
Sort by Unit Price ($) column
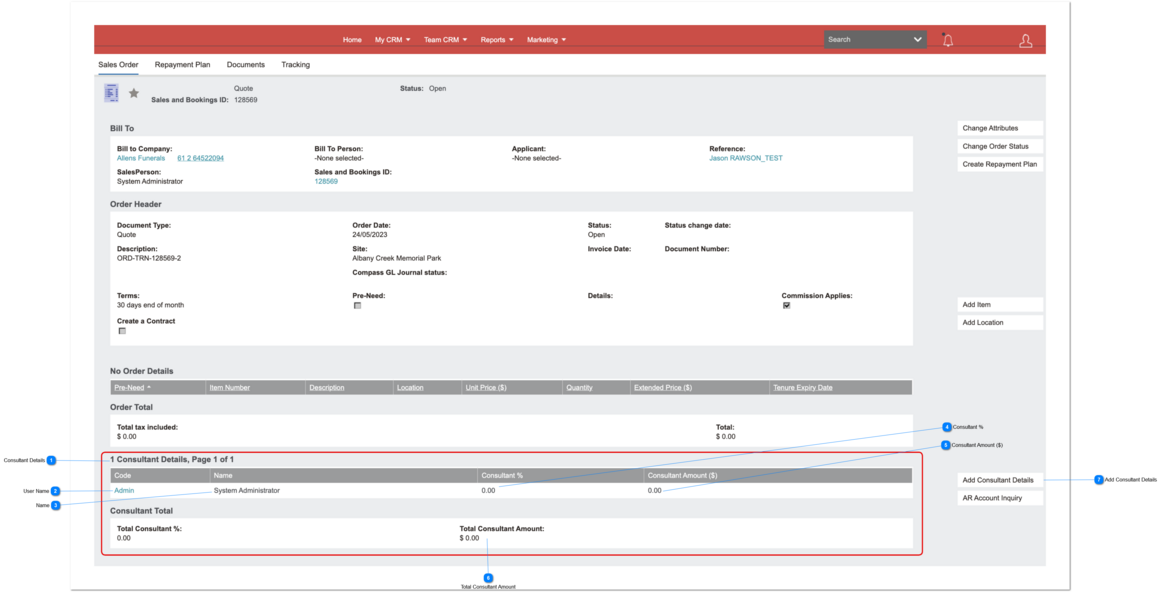pos(486,388)
